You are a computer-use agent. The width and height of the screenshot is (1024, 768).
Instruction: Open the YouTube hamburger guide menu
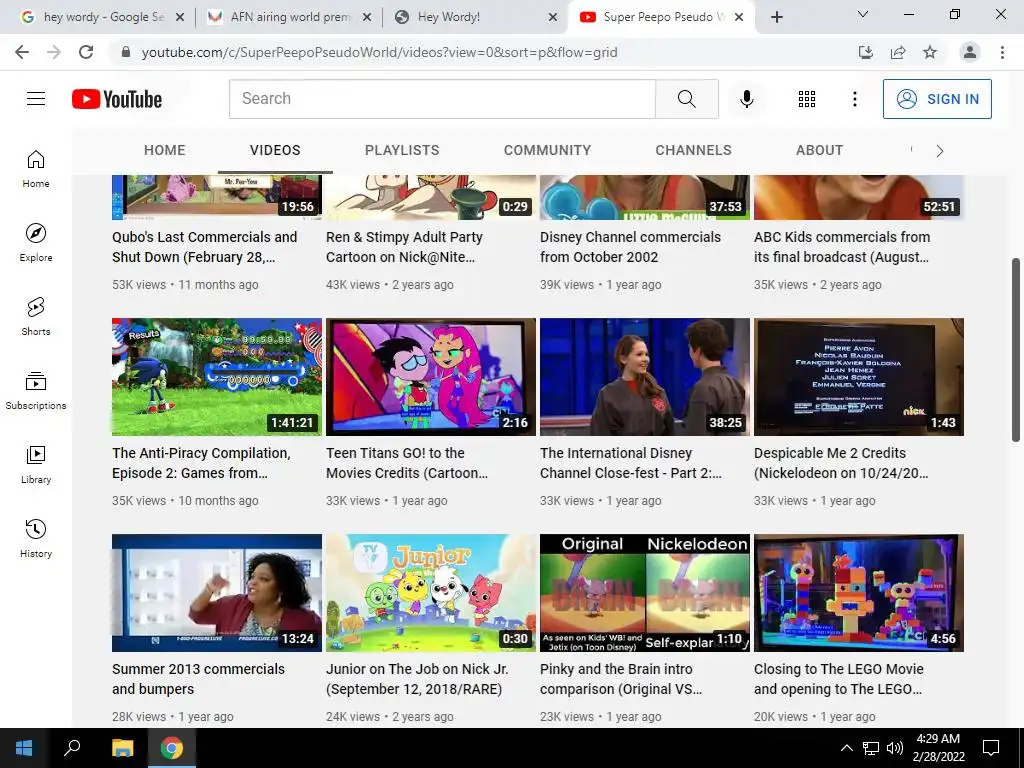[x=36, y=99]
